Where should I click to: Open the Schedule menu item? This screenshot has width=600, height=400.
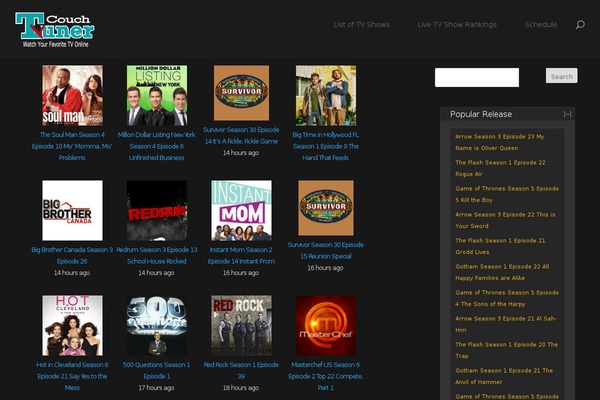pyautogui.click(x=541, y=24)
